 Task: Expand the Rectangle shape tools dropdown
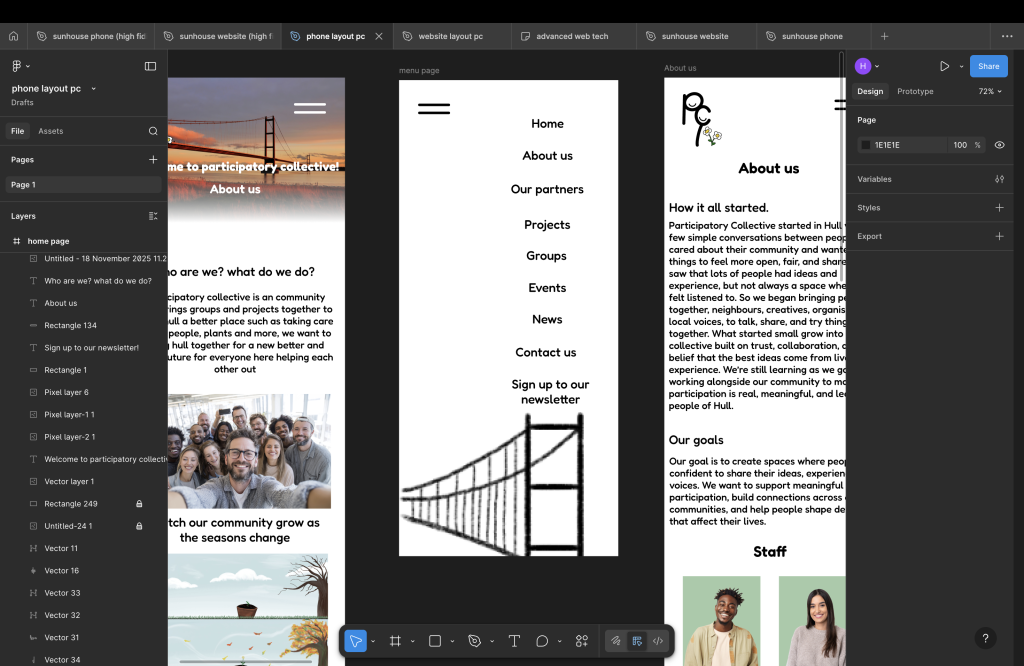pos(453,641)
